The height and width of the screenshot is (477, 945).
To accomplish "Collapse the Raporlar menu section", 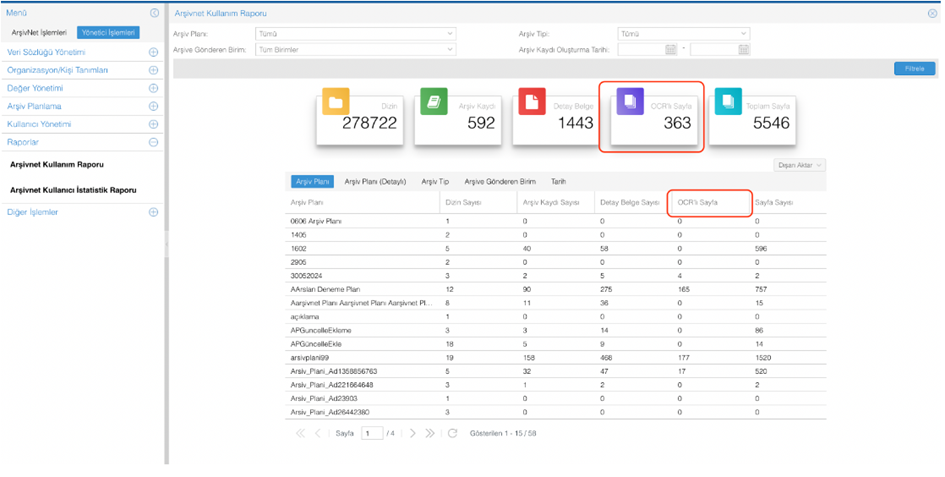I will point(153,142).
